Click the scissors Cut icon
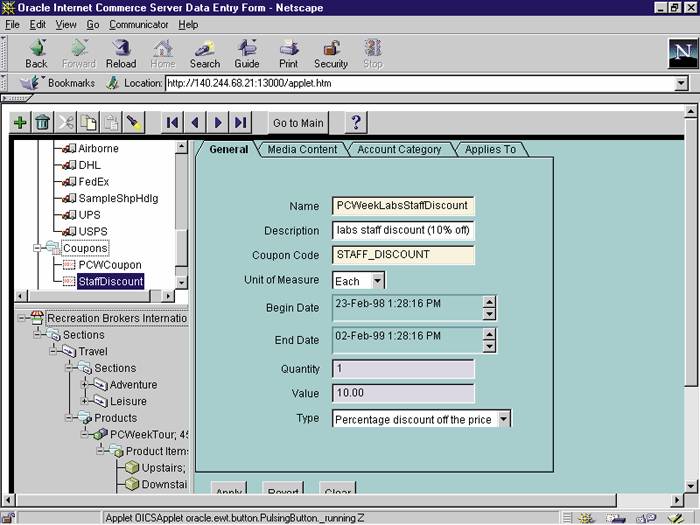700x525 pixels. pyautogui.click(x=66, y=122)
